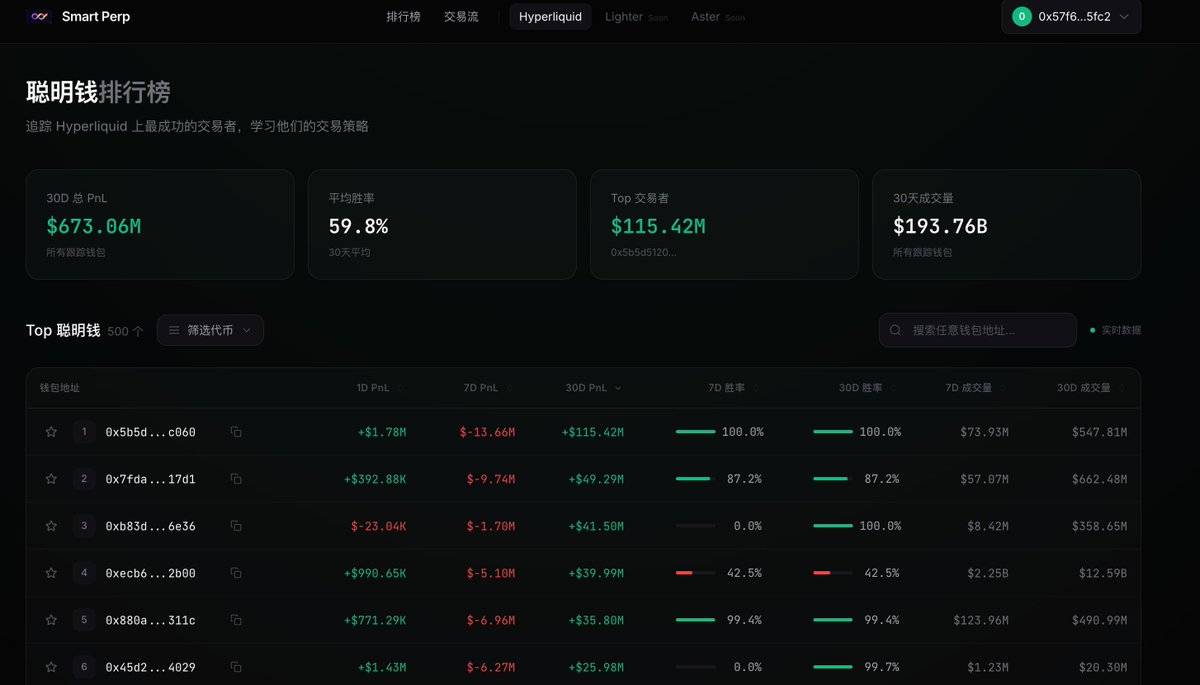Sort by 1D PnL column
Viewport: 1200px width, 685px height.
(x=379, y=388)
